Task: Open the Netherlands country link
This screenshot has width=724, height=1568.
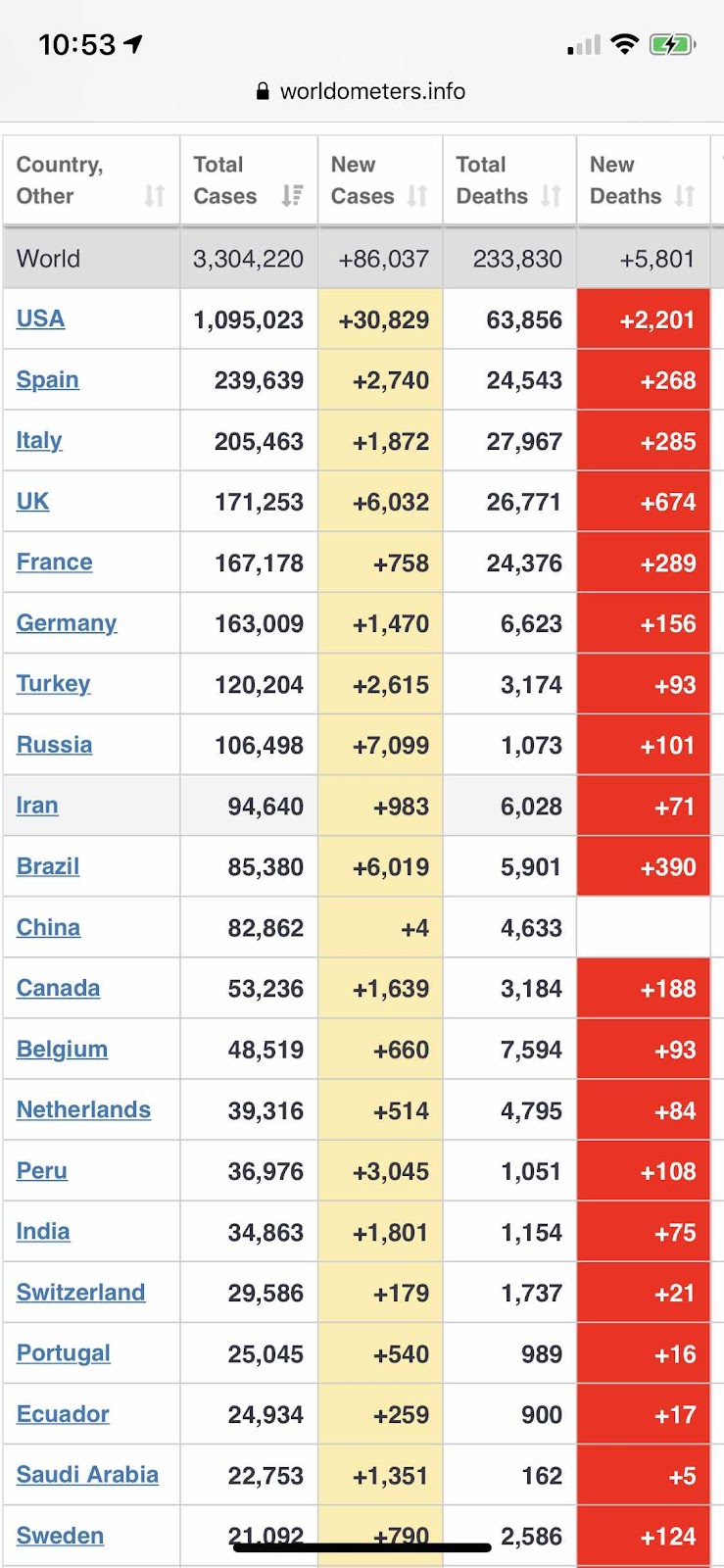Action: [x=83, y=1109]
